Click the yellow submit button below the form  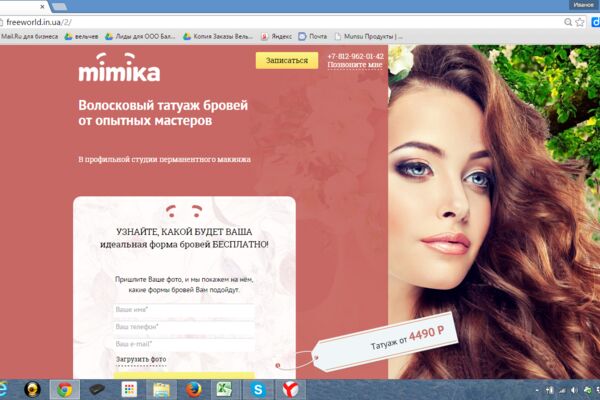[184, 376]
